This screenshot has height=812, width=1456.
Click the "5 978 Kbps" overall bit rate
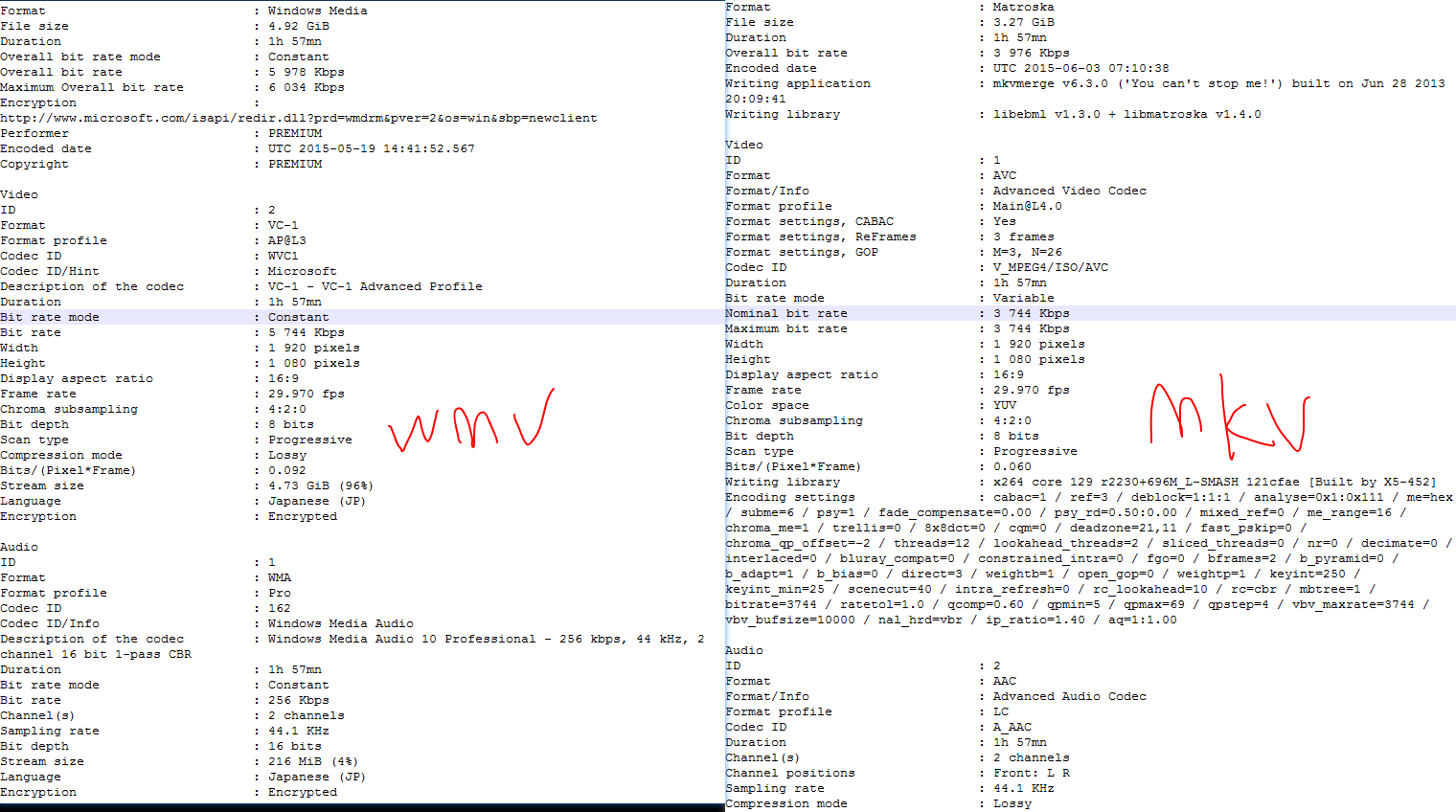[306, 72]
